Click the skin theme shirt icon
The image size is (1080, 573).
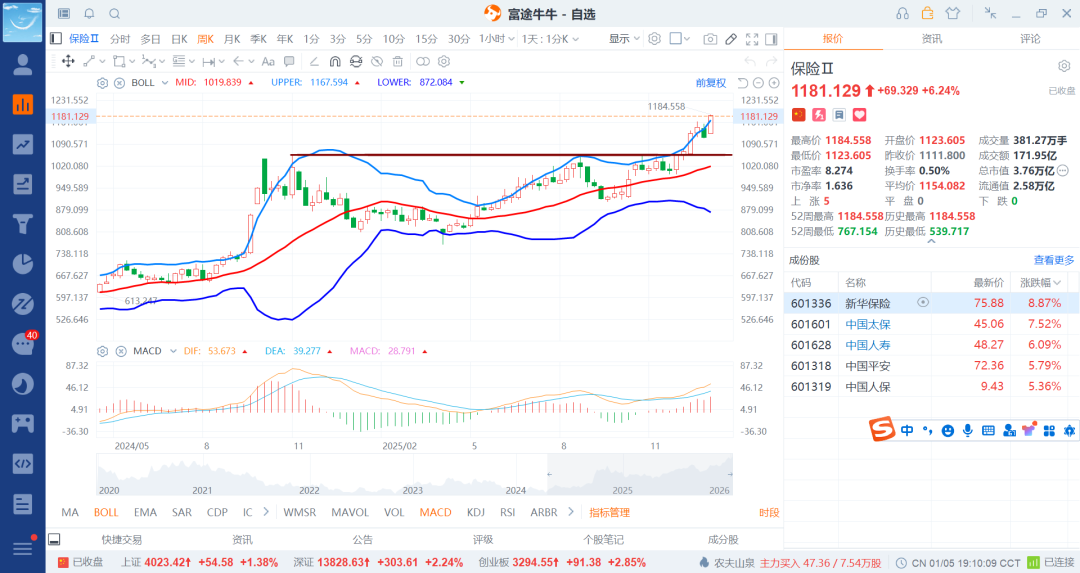pos(951,13)
